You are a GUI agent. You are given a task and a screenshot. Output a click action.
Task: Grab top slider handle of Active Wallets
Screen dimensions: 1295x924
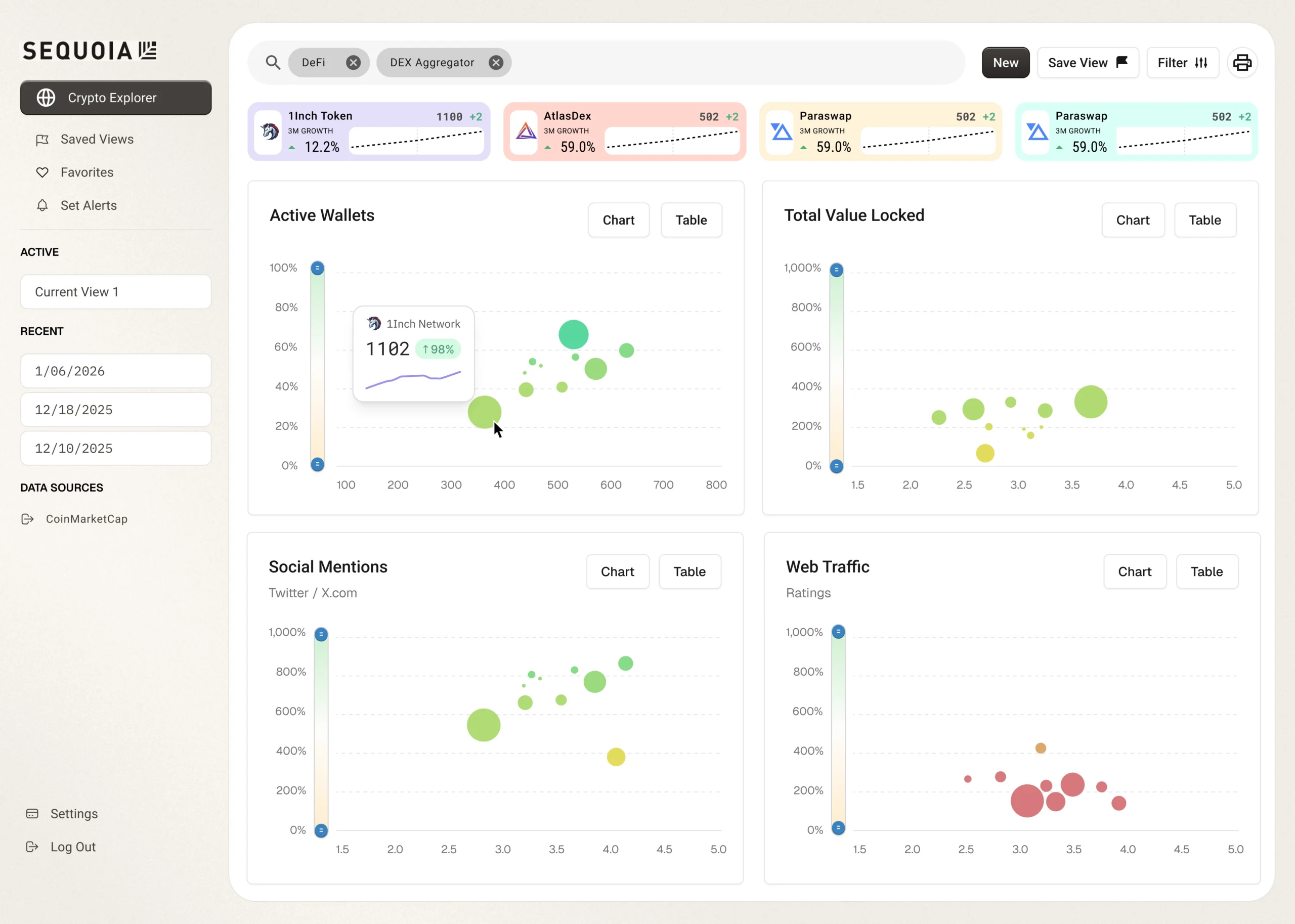pos(318,268)
